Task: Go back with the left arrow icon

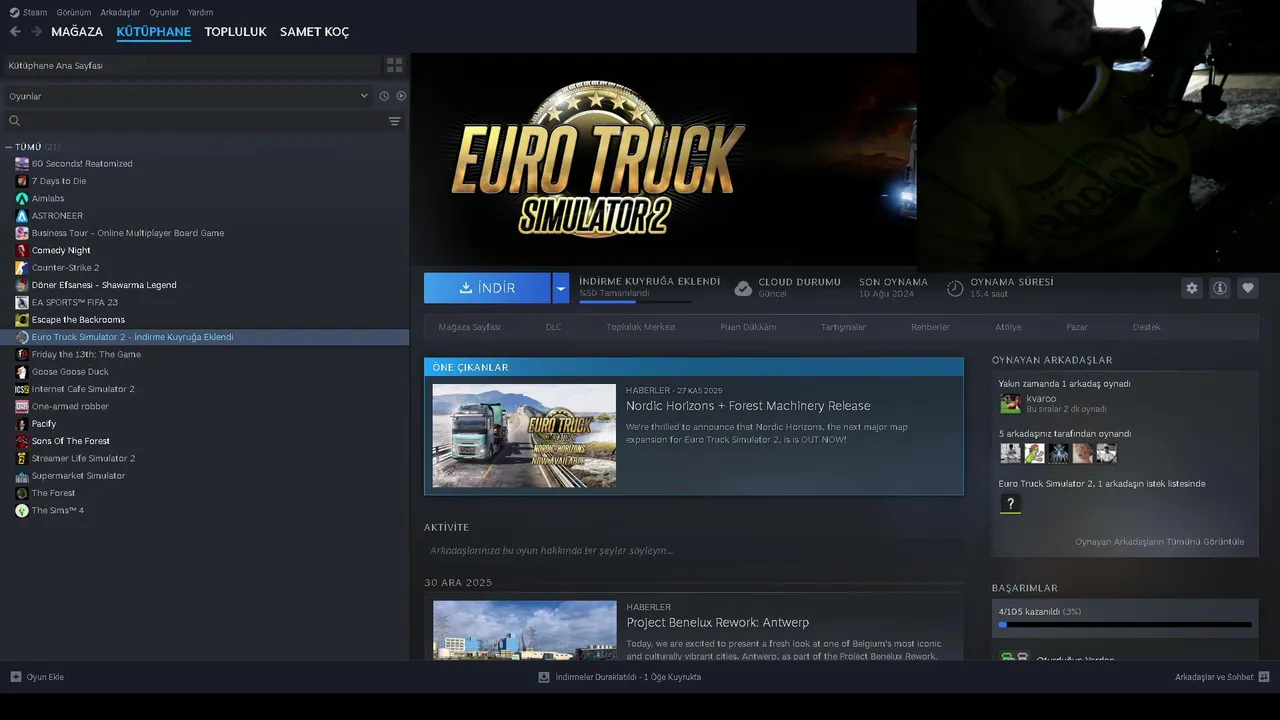Action: (x=15, y=32)
